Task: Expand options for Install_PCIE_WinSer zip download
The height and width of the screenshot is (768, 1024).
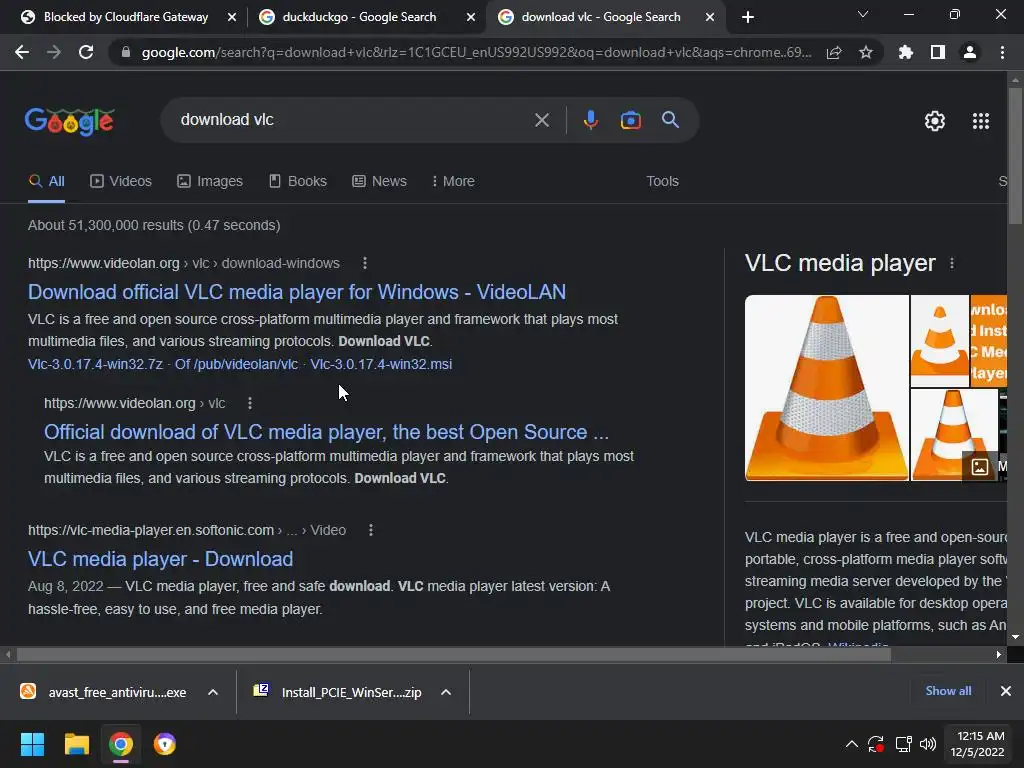Action: 446,692
